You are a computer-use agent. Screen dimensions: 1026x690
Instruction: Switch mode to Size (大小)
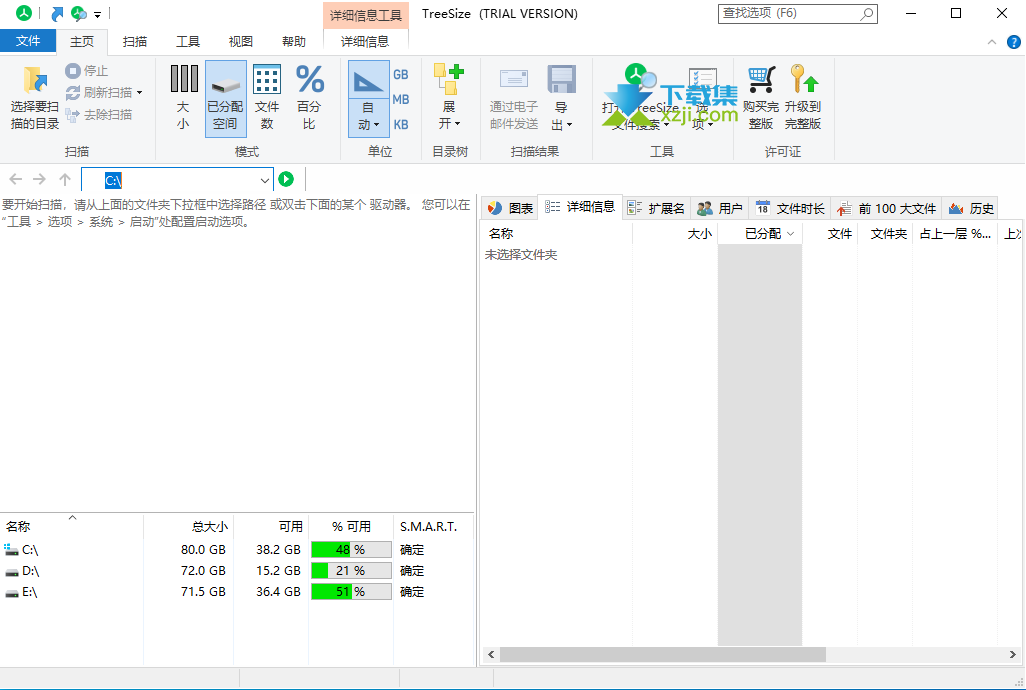coord(184,98)
